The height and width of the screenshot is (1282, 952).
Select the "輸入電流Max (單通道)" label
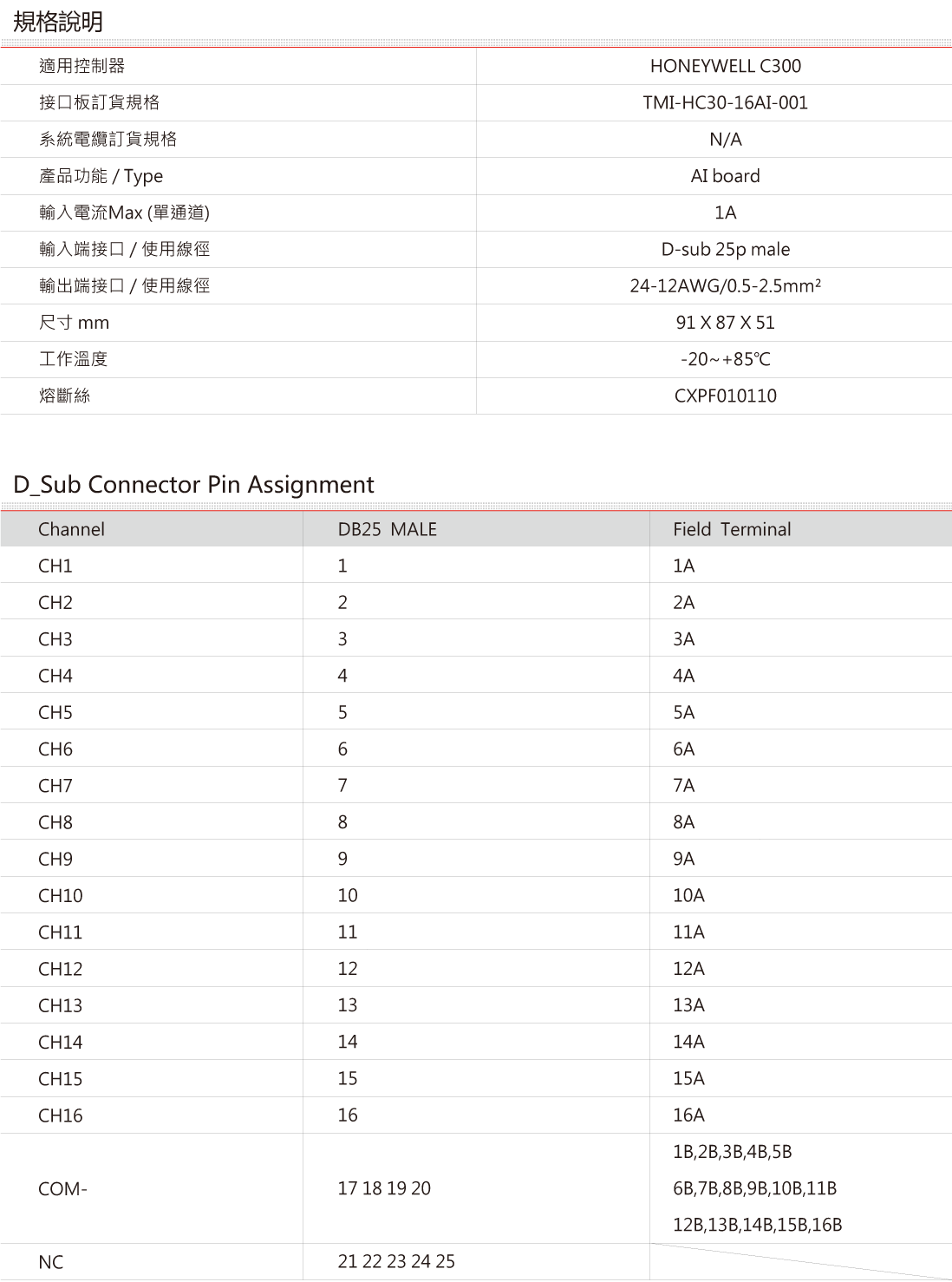pos(125,213)
